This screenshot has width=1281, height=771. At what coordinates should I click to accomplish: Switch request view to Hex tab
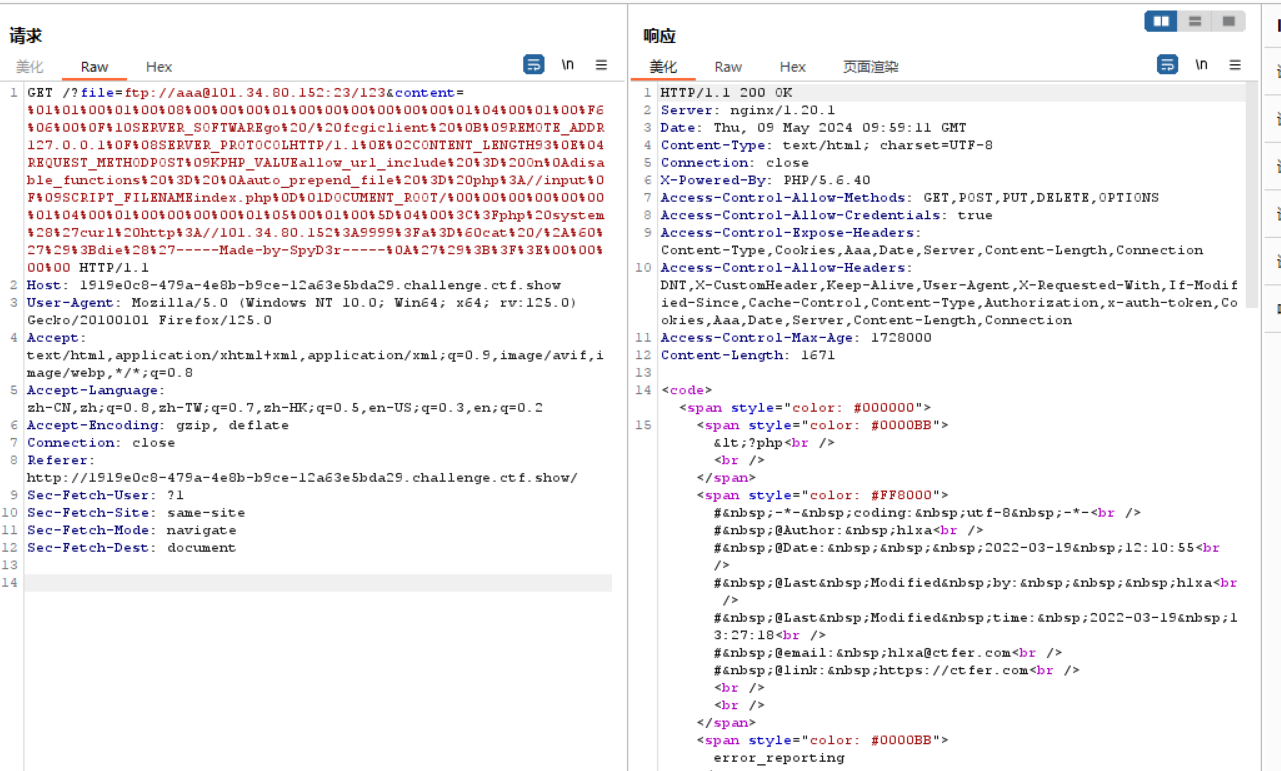point(159,67)
